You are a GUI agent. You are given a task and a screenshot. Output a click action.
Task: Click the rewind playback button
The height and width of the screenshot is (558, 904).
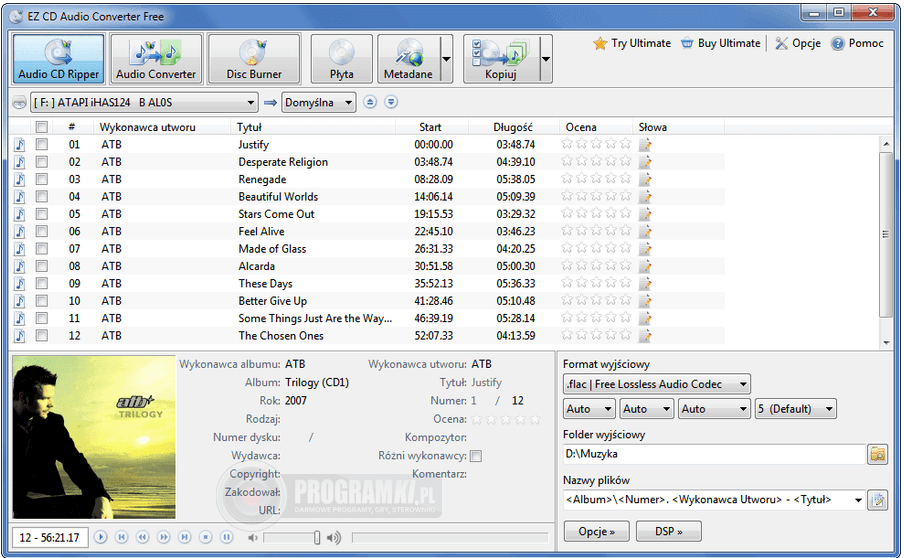142,537
